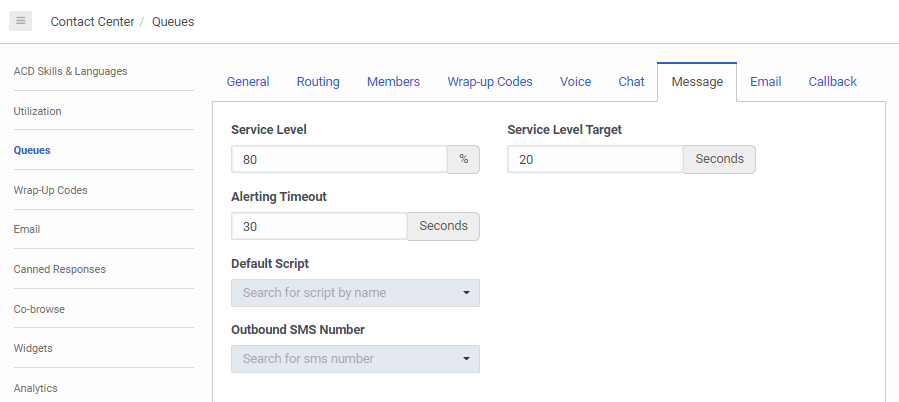The image size is (899, 402).
Task: Open ACD Skills & Languages in sidebar
Action: pyautogui.click(x=71, y=72)
